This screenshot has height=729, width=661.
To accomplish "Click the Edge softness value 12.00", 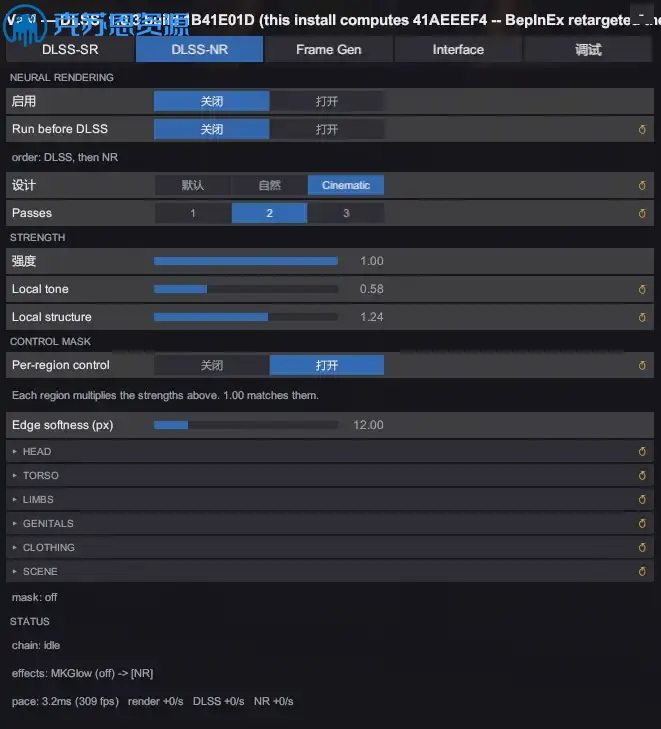I will coord(368,425).
